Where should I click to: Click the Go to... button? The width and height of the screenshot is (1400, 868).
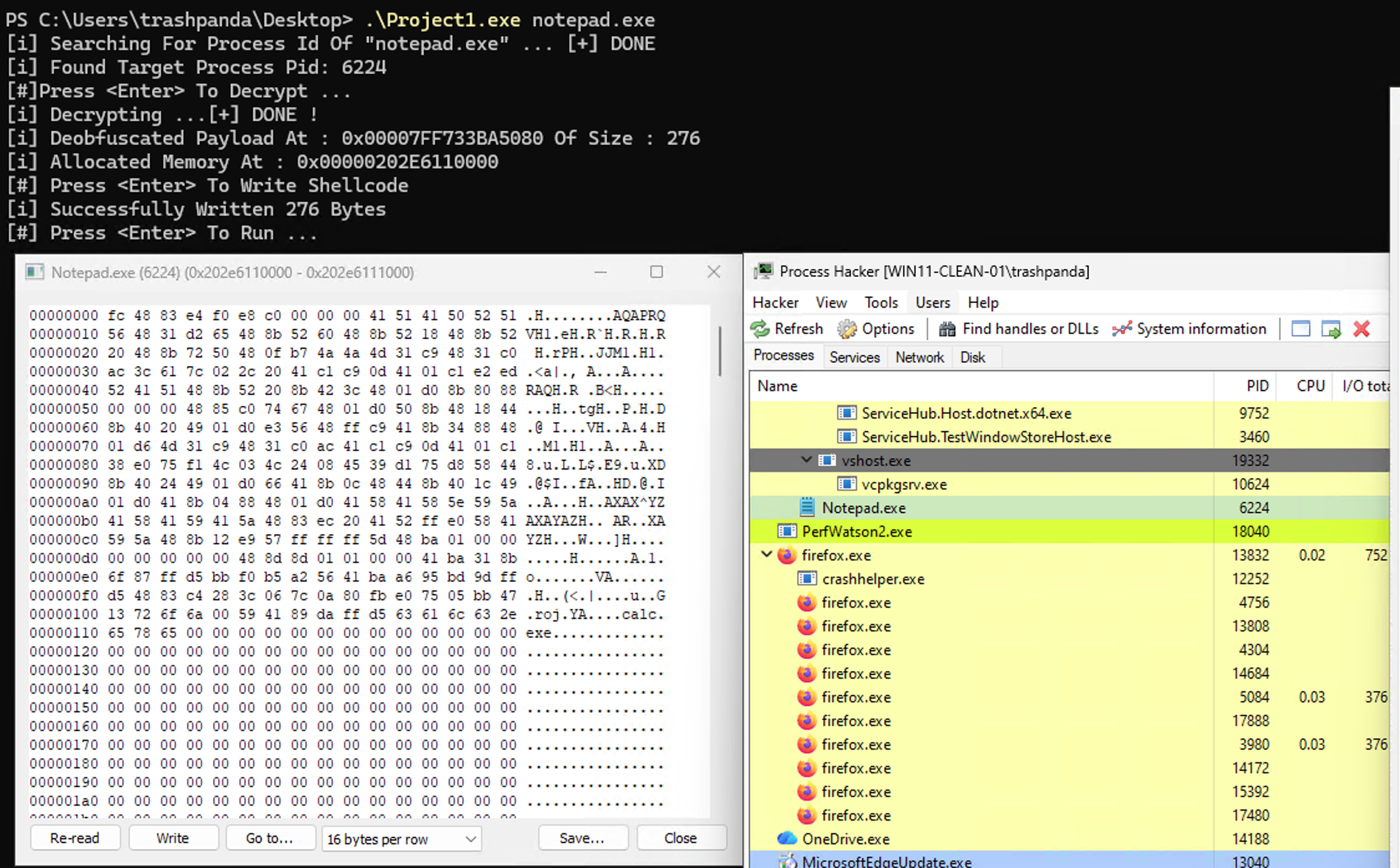click(x=270, y=838)
